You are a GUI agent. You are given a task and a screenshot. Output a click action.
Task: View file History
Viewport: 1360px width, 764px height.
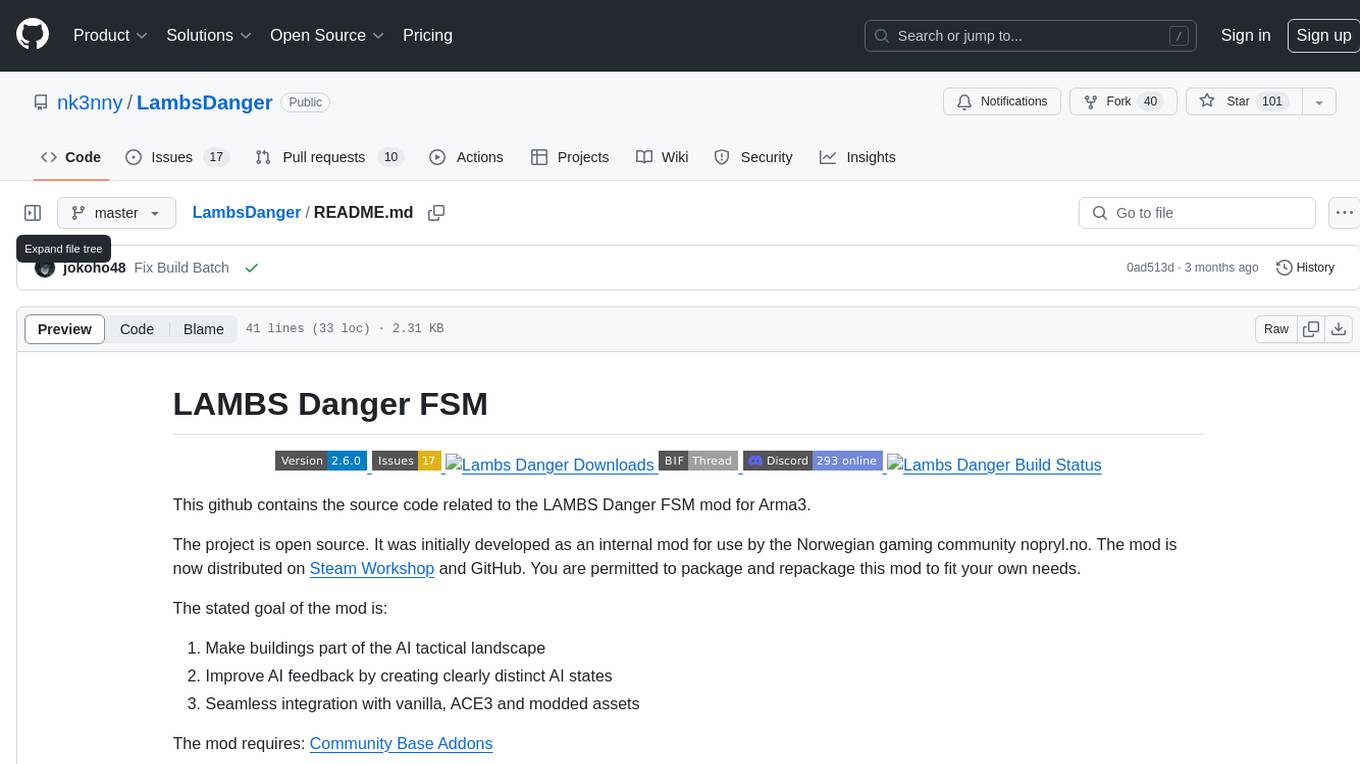1305,268
